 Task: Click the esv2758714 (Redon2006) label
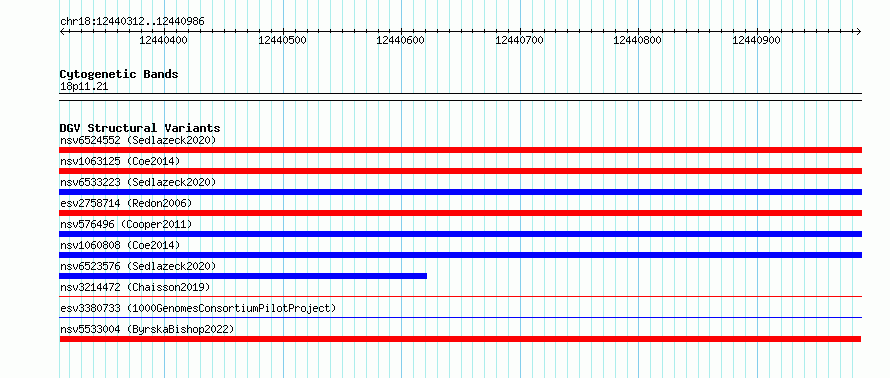(126, 203)
